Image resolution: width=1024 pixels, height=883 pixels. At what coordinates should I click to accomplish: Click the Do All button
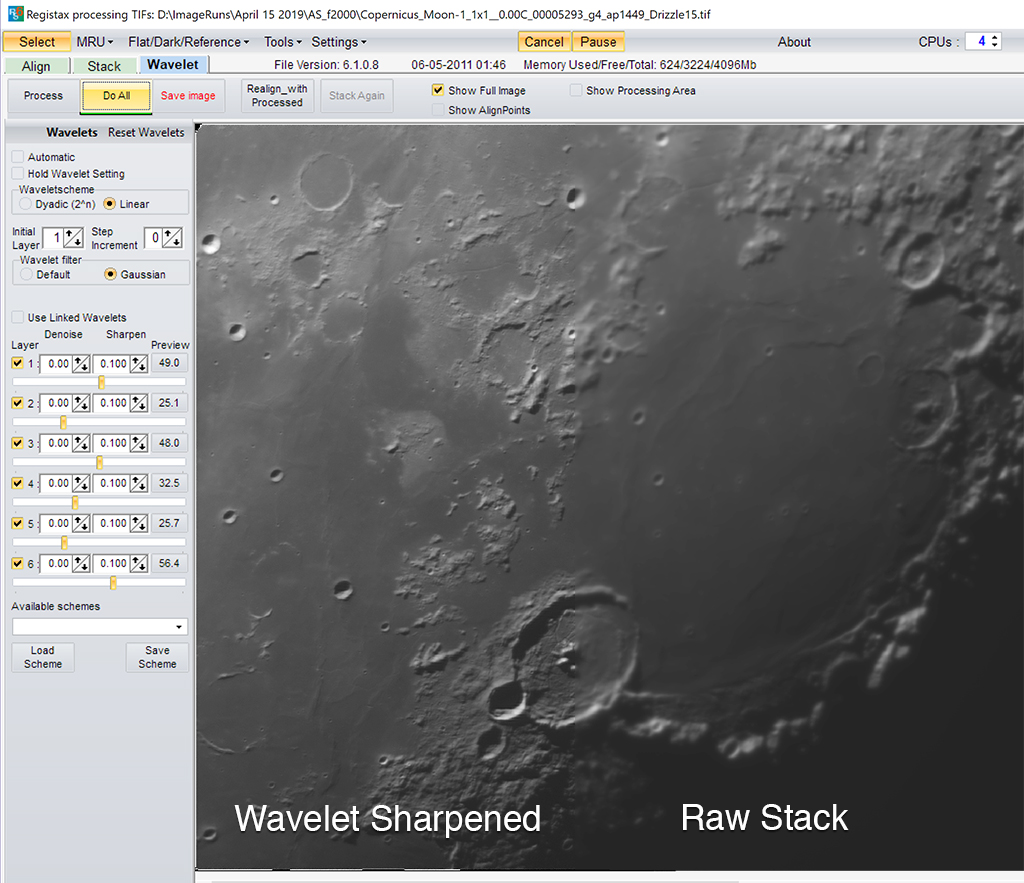pyautogui.click(x=115, y=96)
